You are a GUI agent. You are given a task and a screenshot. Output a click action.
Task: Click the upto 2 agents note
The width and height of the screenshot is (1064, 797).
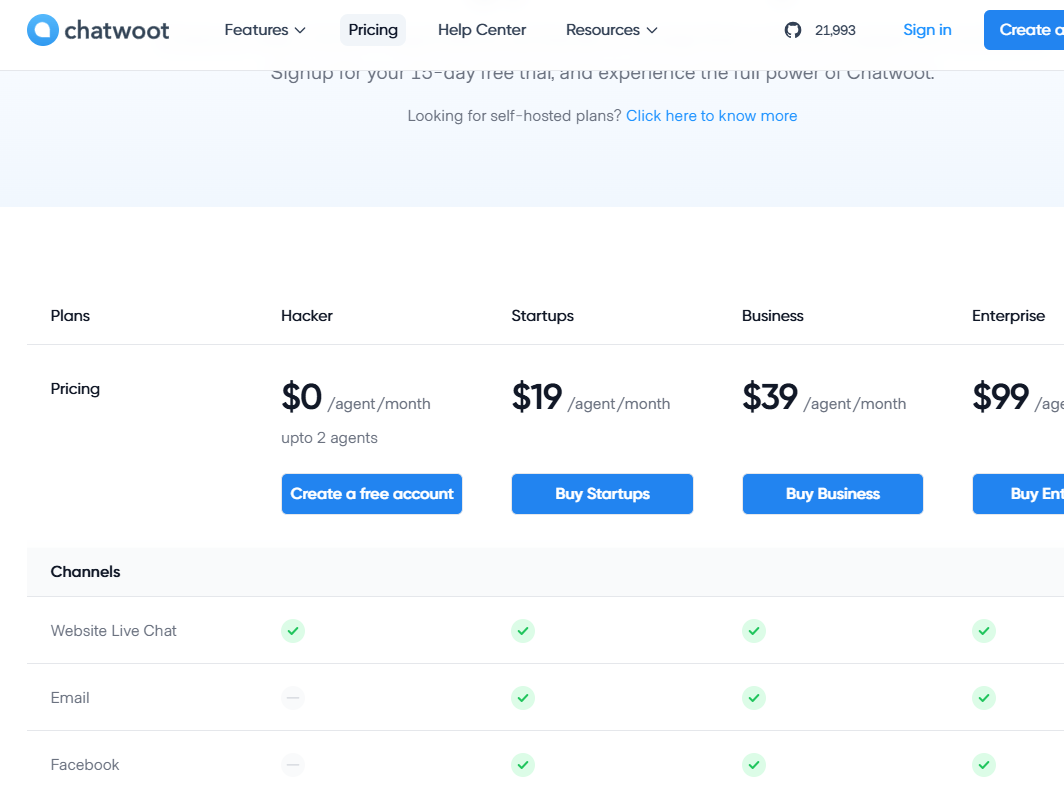tap(329, 438)
